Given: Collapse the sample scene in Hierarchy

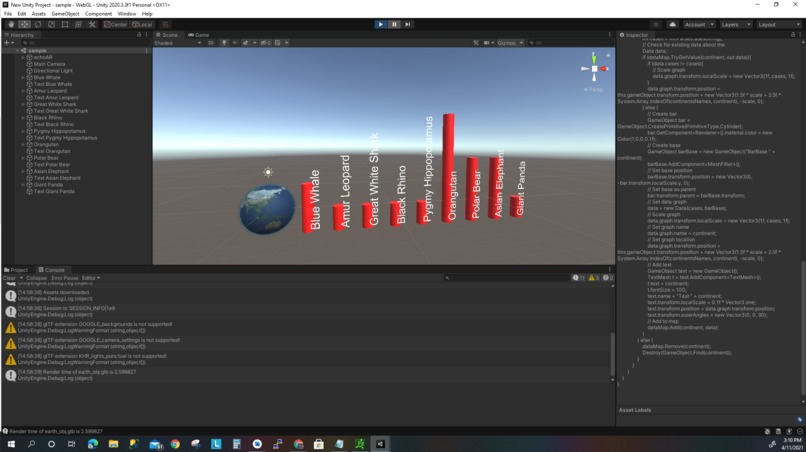Looking at the screenshot, I should coord(17,51).
